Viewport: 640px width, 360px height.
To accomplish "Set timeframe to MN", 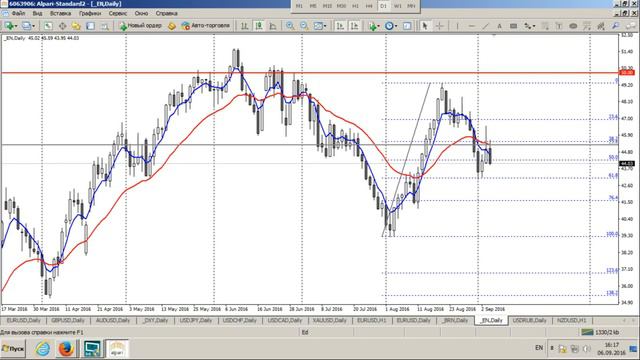I will [411, 6].
